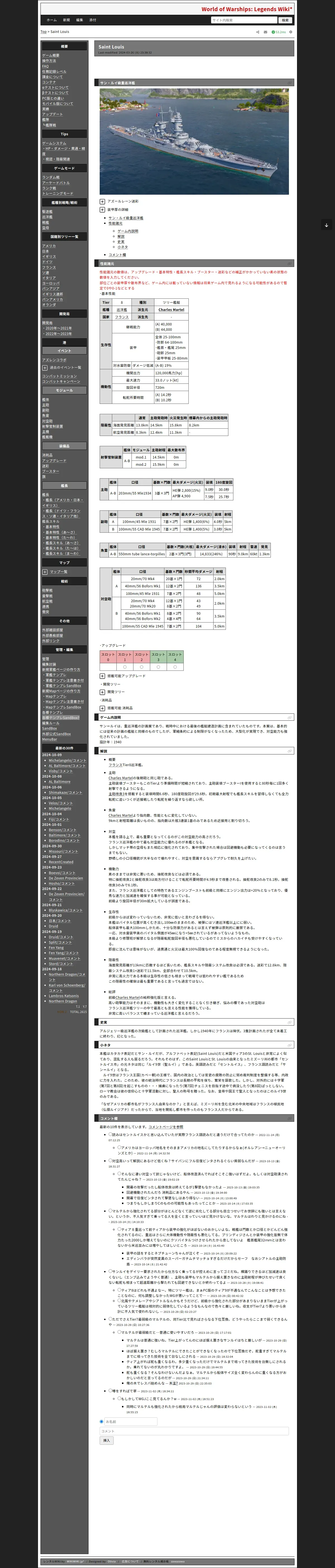Select reply radio for 噂をすれば草 comment
The width and height of the screenshot is (335, 1568).
pyautogui.click(x=110, y=1391)
